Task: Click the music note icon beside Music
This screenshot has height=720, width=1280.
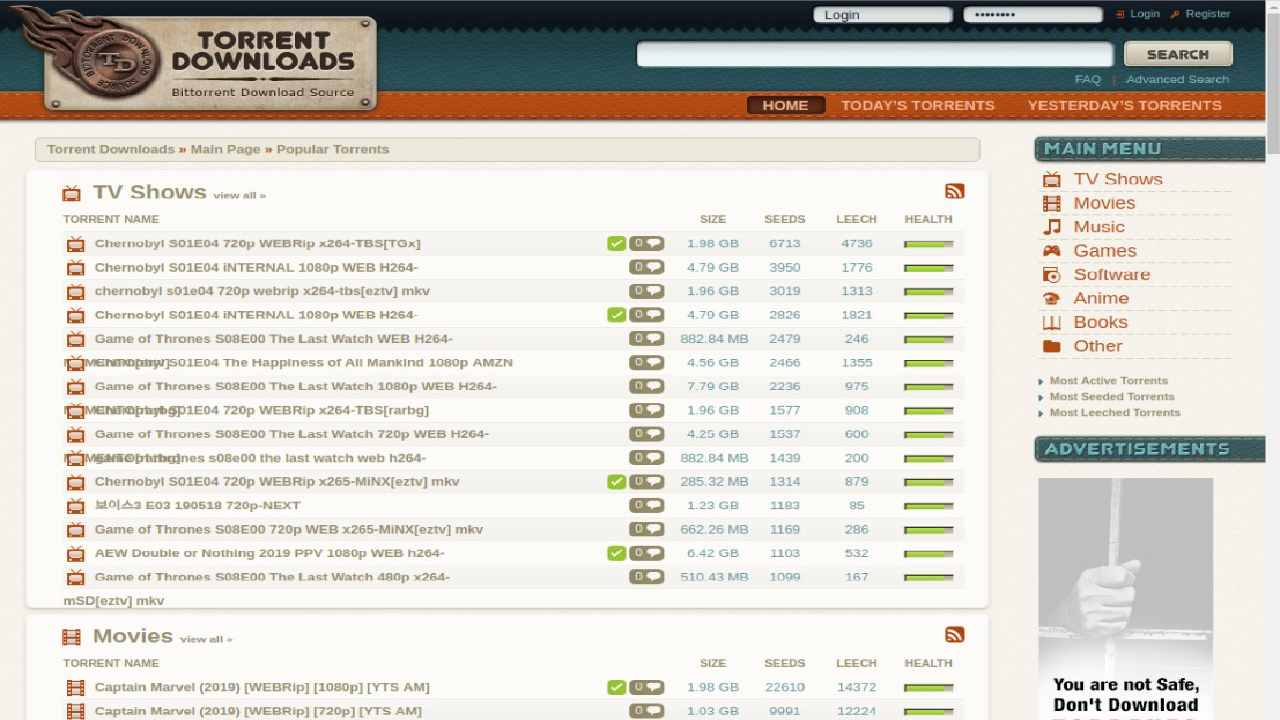Action: click(1051, 227)
